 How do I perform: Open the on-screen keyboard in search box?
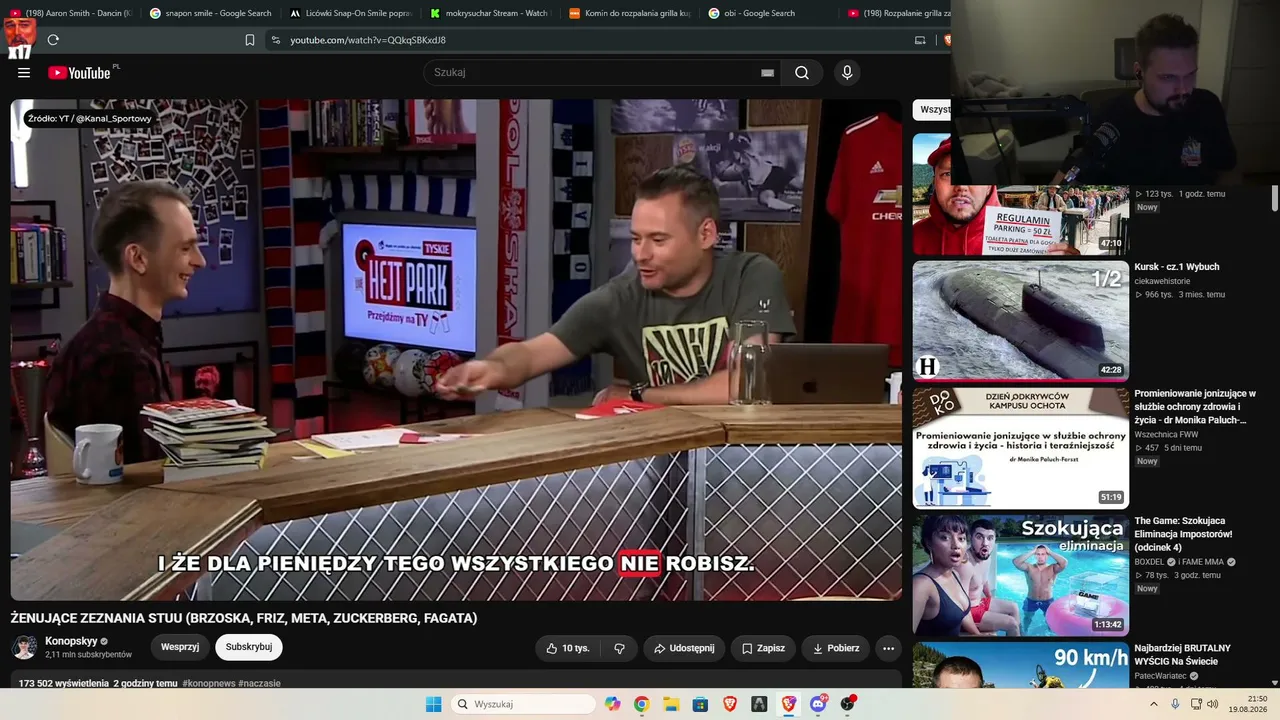767,72
